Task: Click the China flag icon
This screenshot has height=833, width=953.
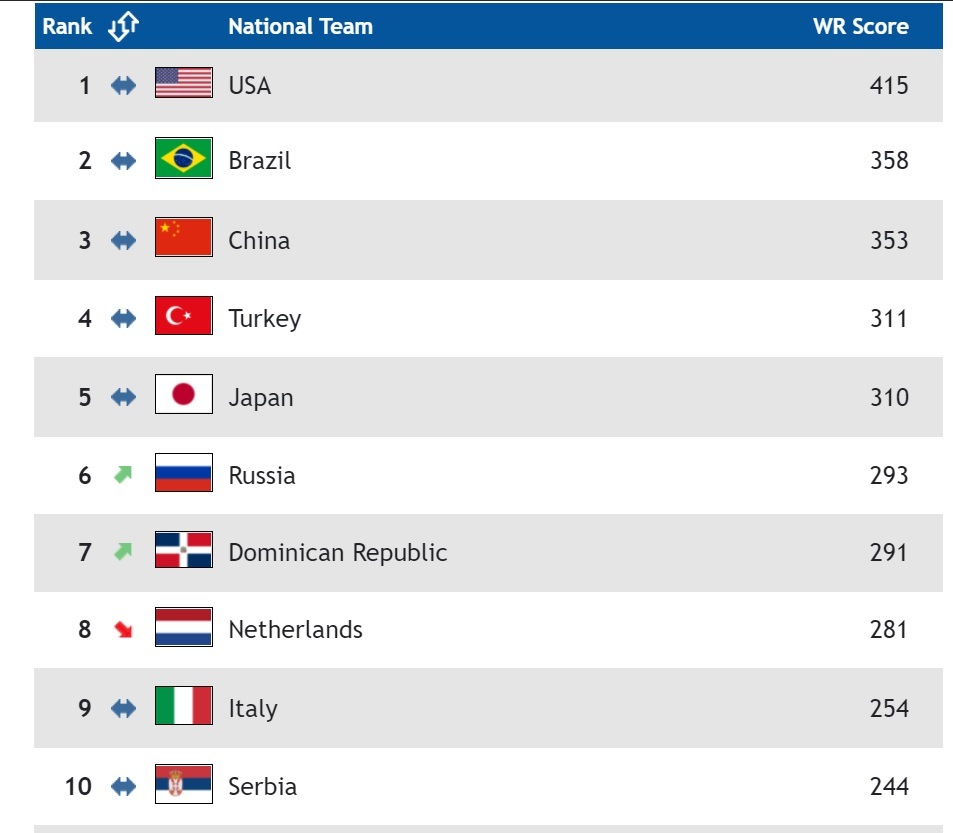Action: tap(183, 238)
